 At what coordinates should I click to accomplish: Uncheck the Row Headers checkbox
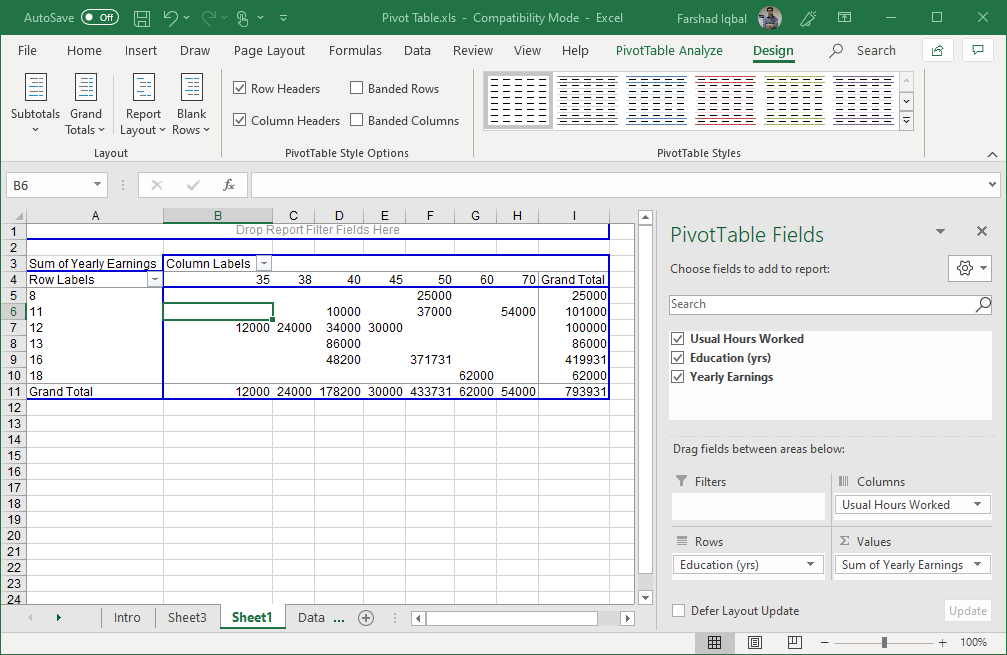pyautogui.click(x=240, y=88)
